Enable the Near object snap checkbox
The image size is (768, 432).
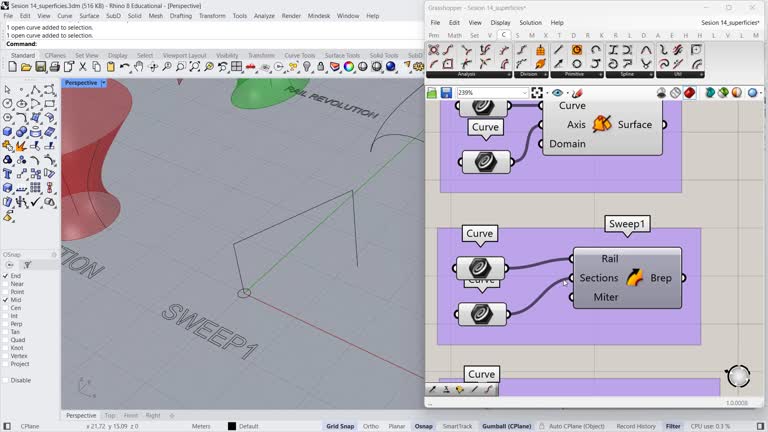6,284
